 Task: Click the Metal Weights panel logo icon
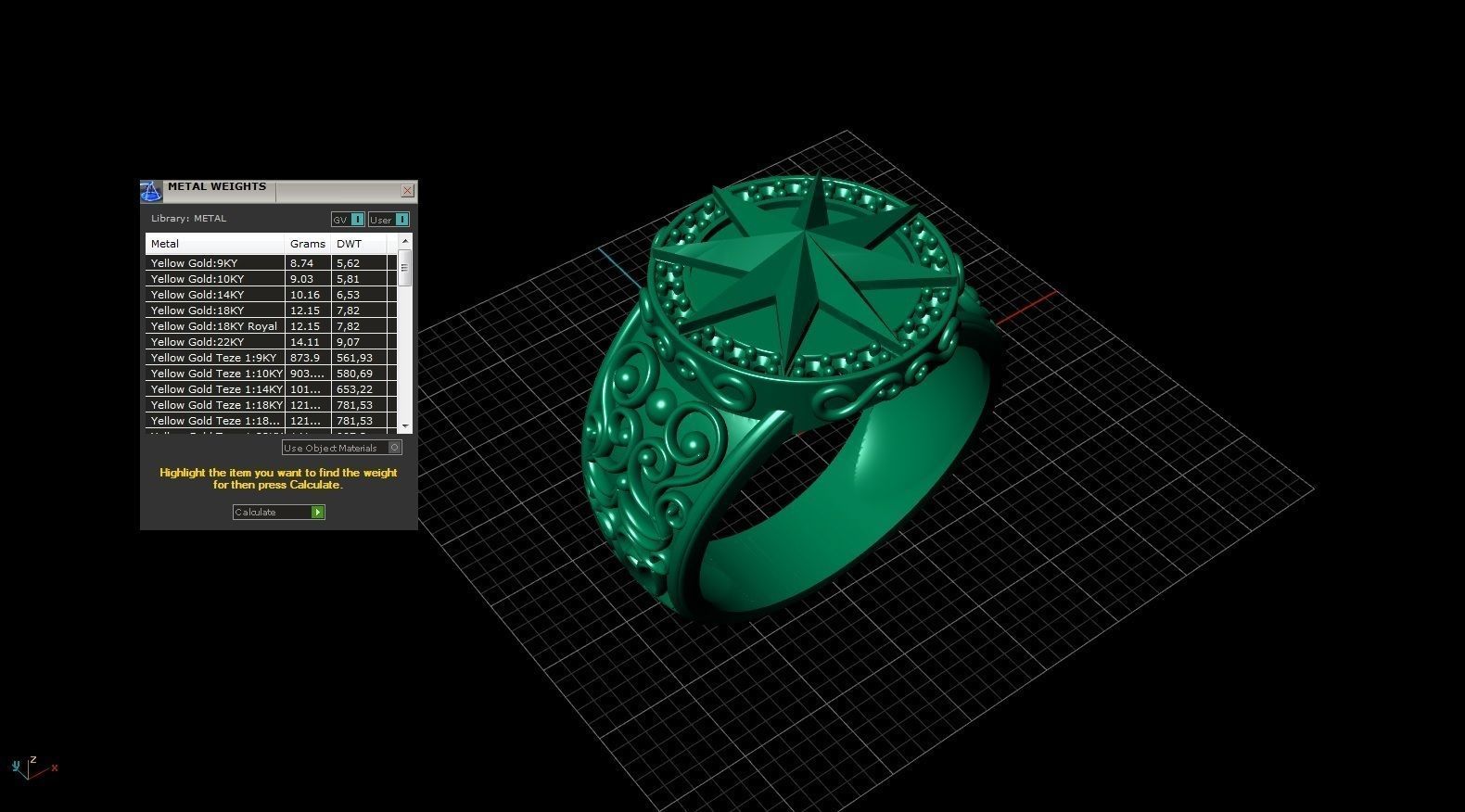[x=151, y=192]
